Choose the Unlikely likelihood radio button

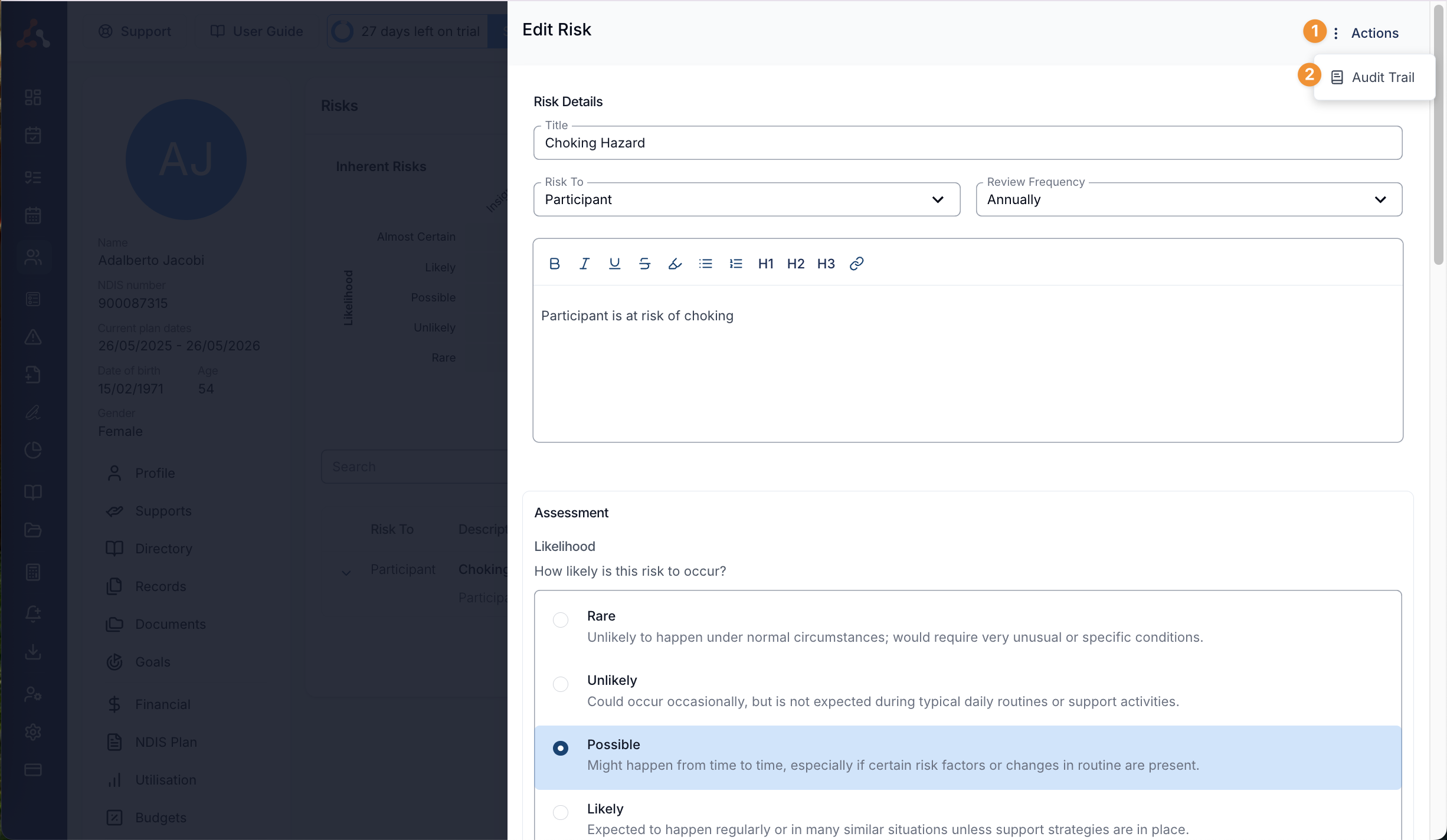[x=561, y=684]
